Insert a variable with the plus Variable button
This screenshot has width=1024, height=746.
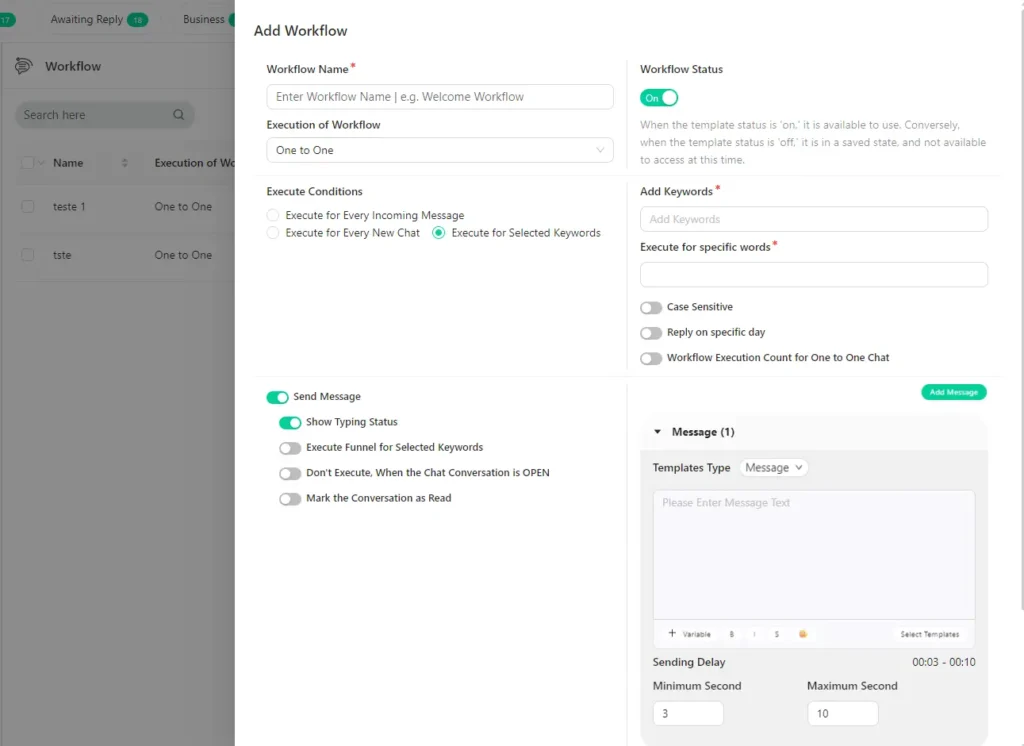pos(689,634)
